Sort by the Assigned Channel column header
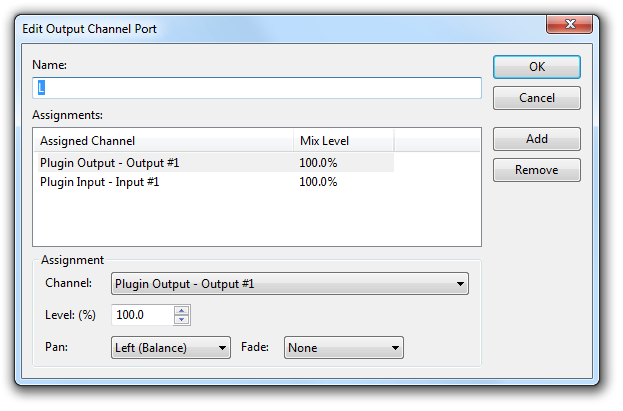The image size is (623, 411). point(164,141)
